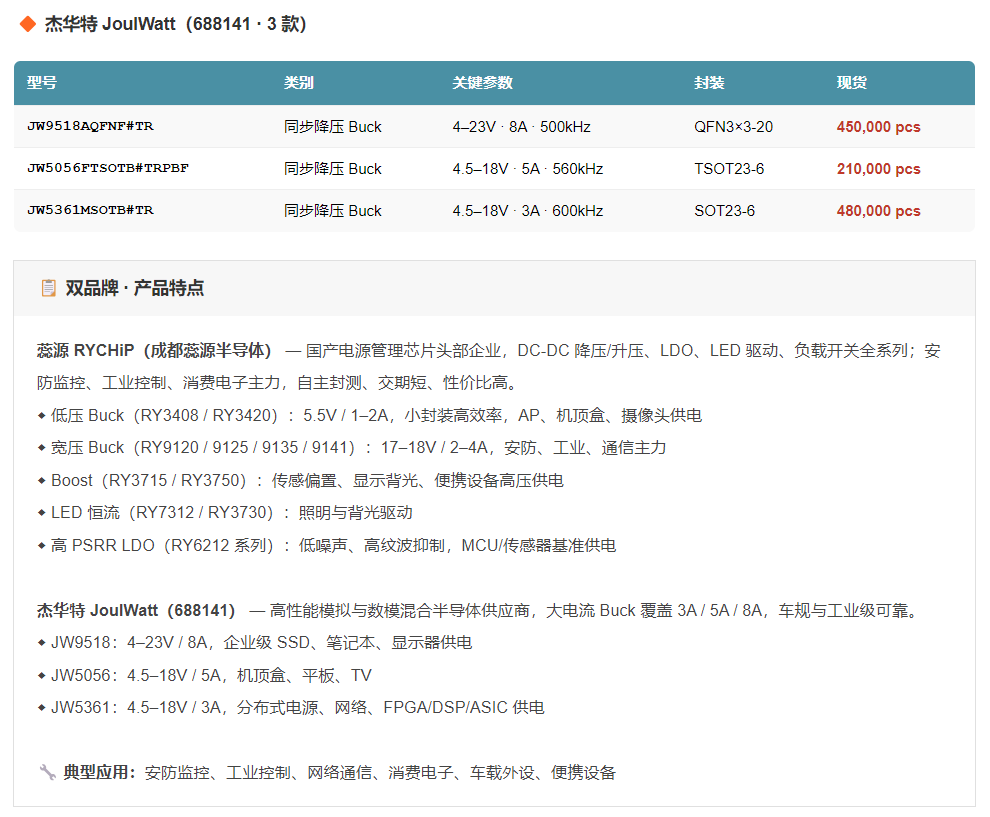Select part number JW9518AQFNF#TR
This screenshot has height=817, width=990.
tap(90, 126)
